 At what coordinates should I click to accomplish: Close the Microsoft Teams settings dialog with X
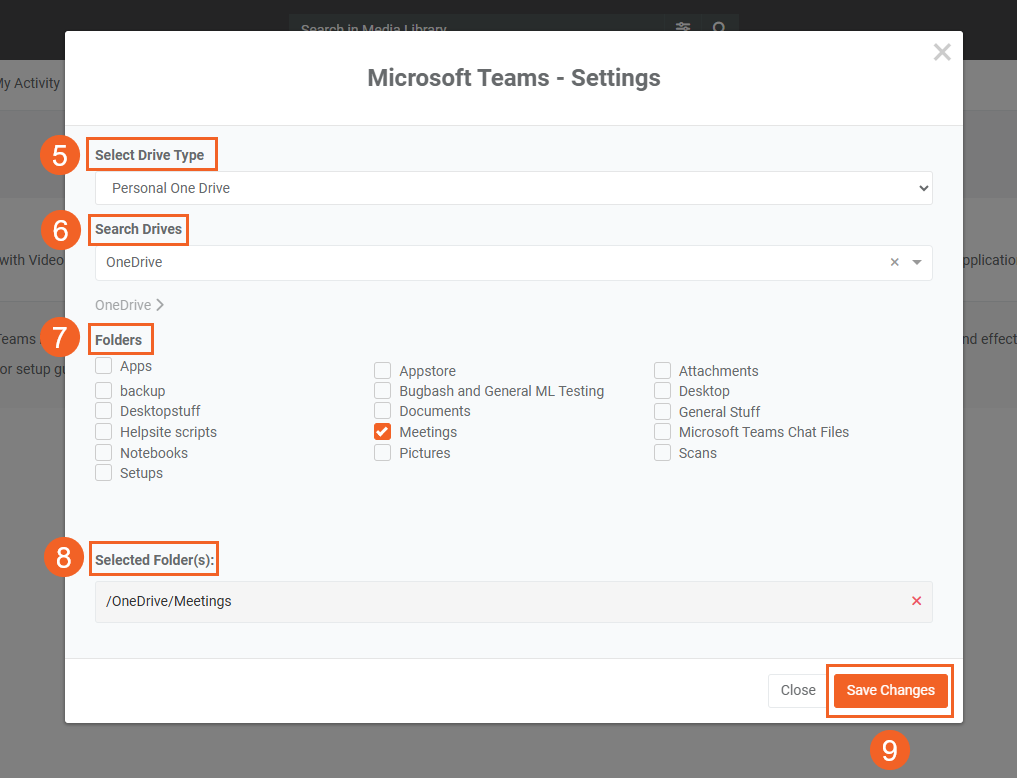click(x=941, y=52)
